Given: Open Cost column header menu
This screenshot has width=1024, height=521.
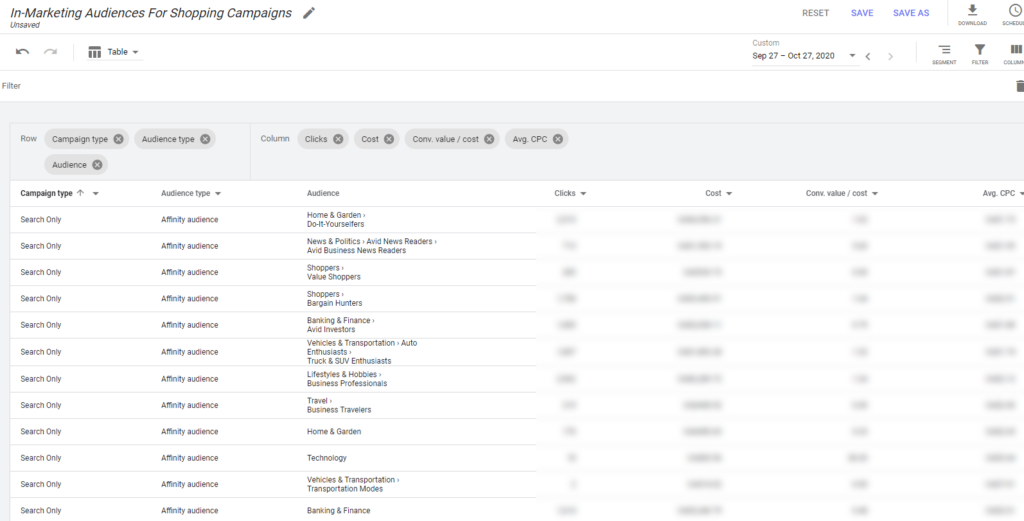Looking at the screenshot, I should pyautogui.click(x=729, y=194).
